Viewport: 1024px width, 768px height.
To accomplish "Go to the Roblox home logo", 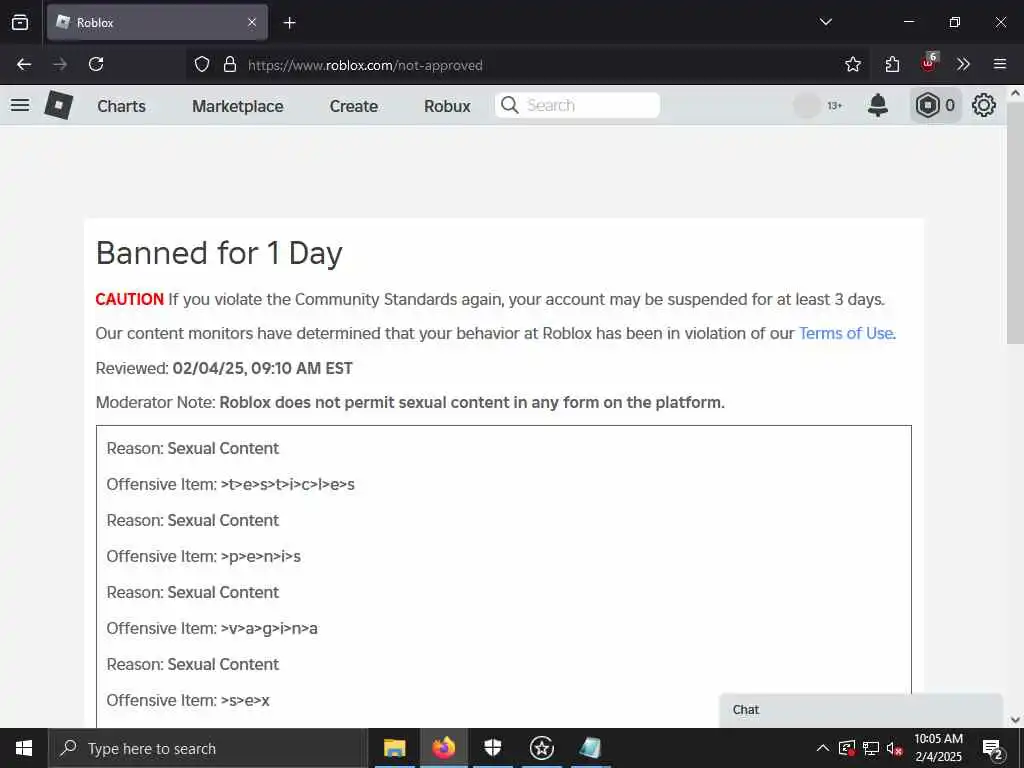I will (58, 105).
